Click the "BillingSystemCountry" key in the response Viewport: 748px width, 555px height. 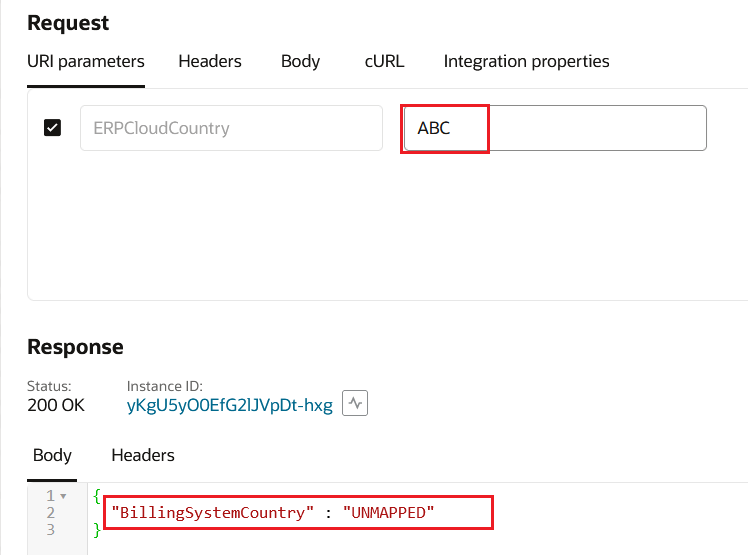click(x=212, y=512)
